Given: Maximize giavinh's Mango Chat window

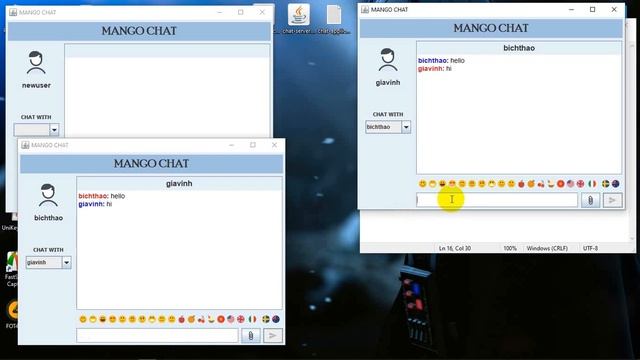Looking at the screenshot, I should [x=593, y=9].
